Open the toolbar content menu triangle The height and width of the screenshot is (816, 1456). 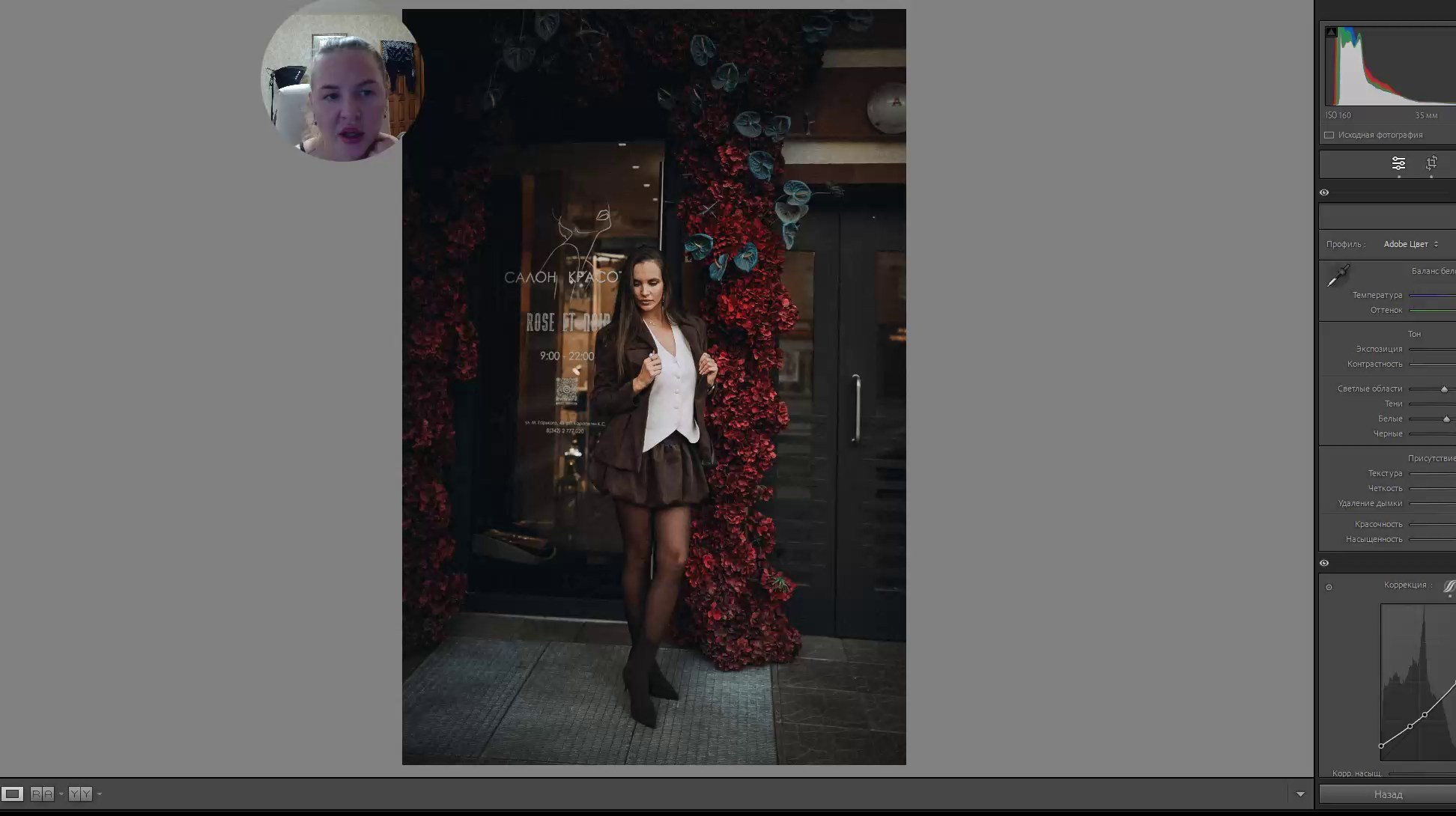pyautogui.click(x=1300, y=794)
